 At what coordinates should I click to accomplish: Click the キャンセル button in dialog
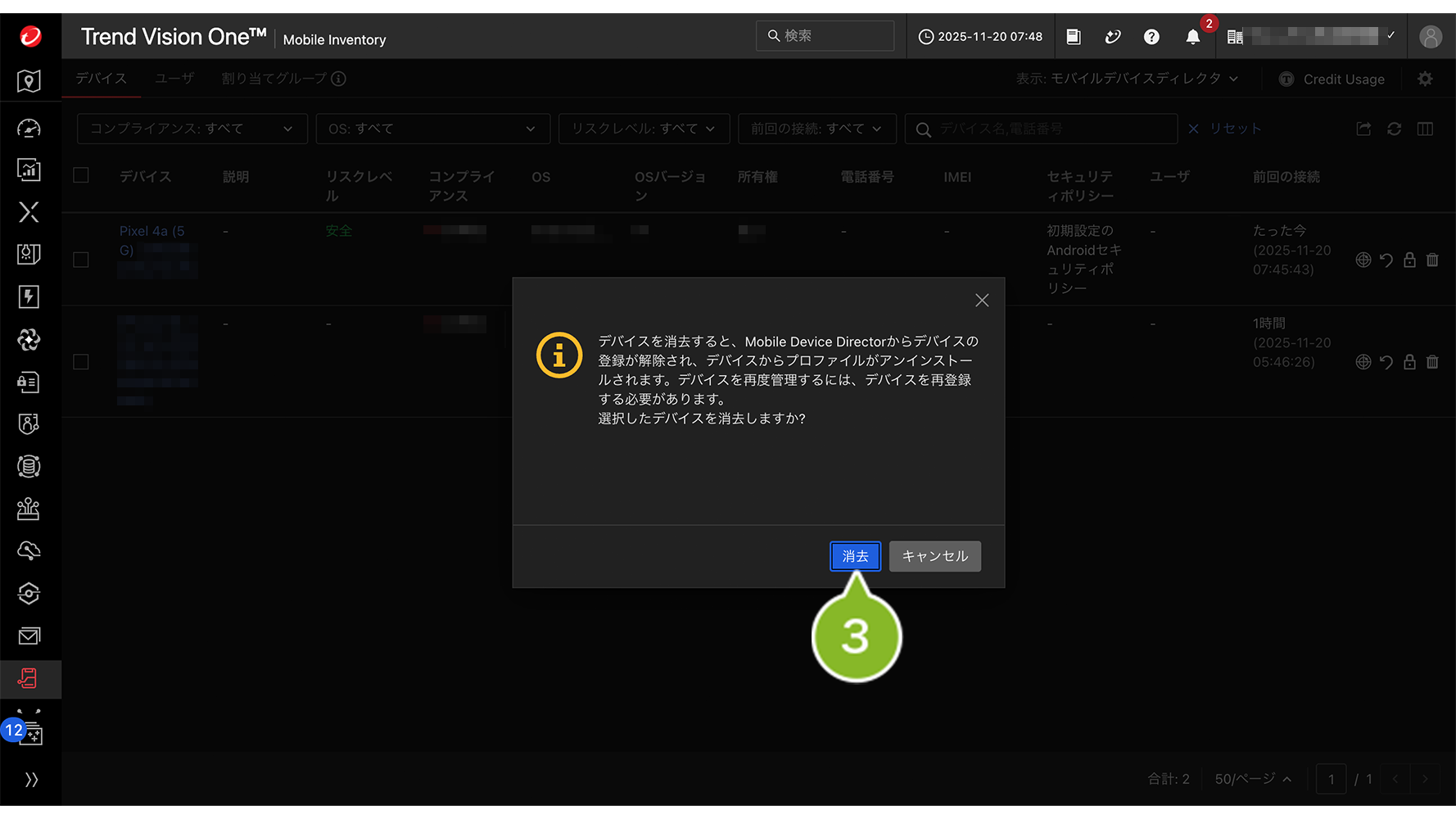pyautogui.click(x=934, y=556)
